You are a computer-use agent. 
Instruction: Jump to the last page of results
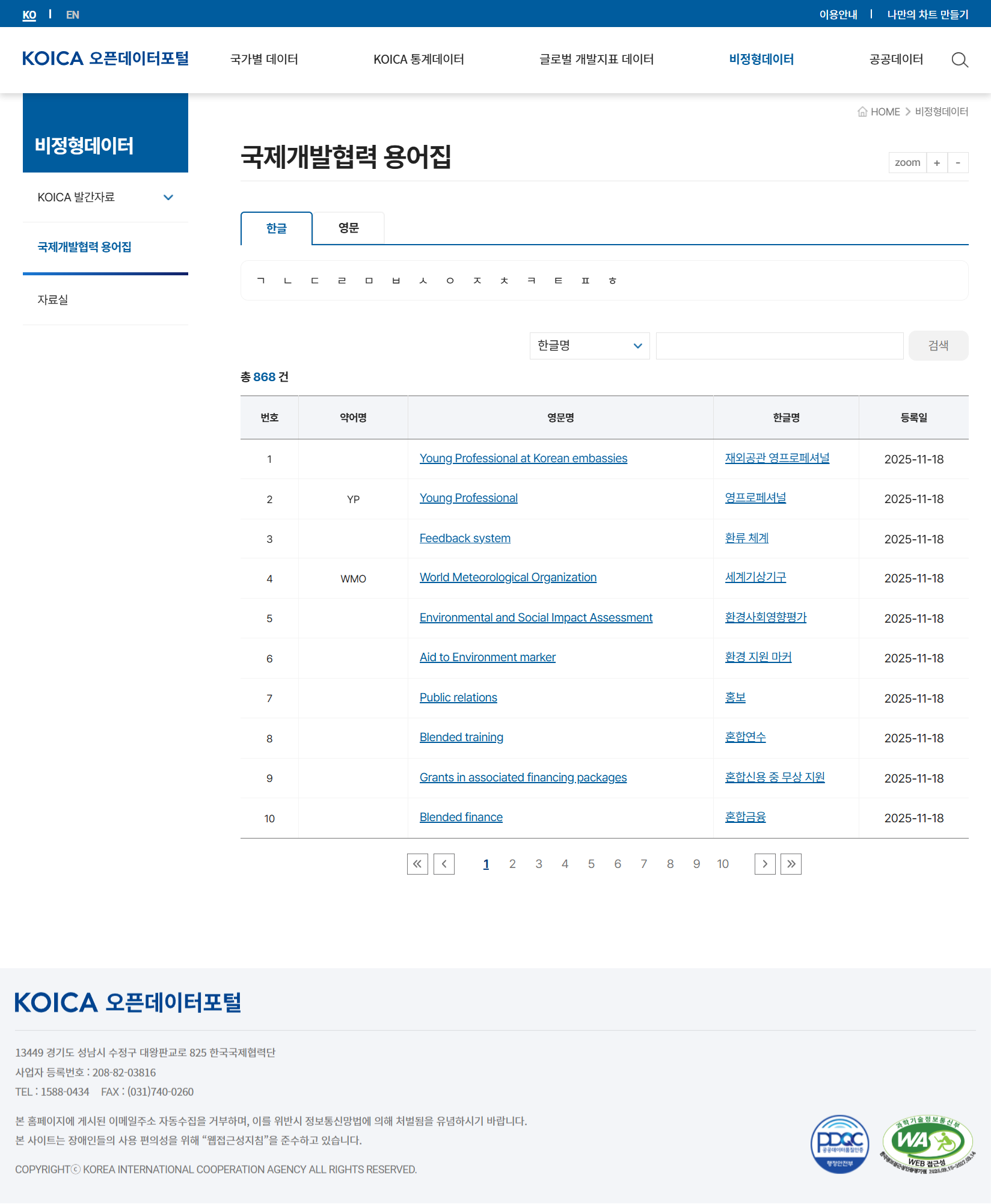pyautogui.click(x=791, y=864)
